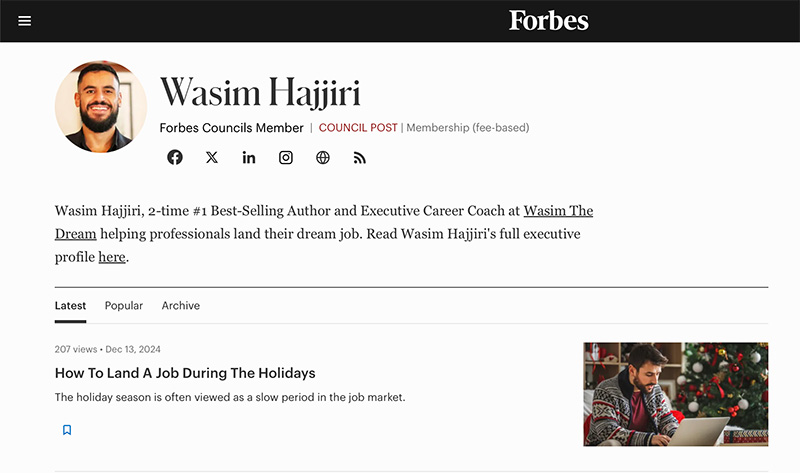Click the COUNCIL POST label
800x473 pixels.
[358, 128]
